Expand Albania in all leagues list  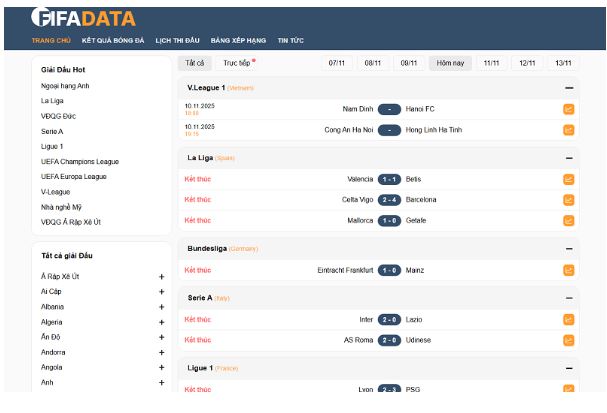click(161, 307)
